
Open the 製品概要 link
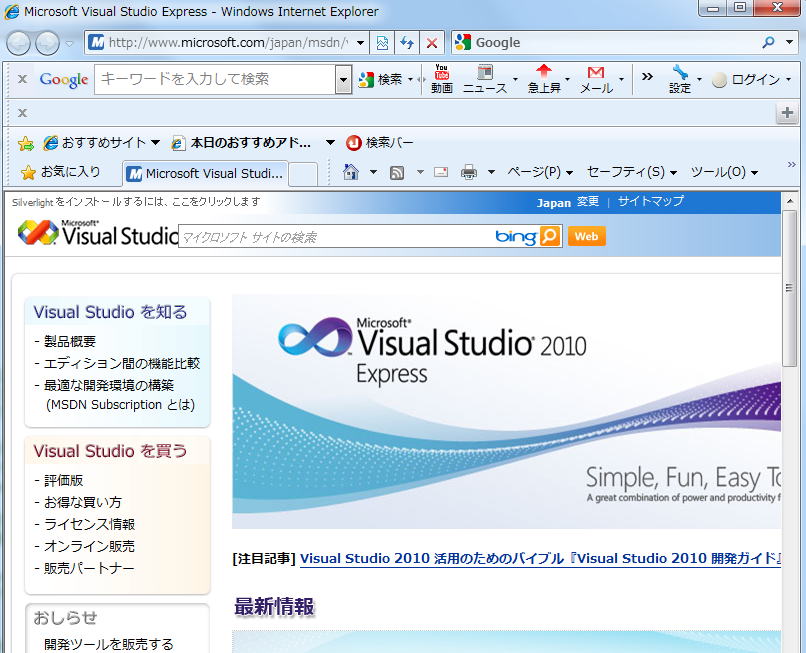70,341
